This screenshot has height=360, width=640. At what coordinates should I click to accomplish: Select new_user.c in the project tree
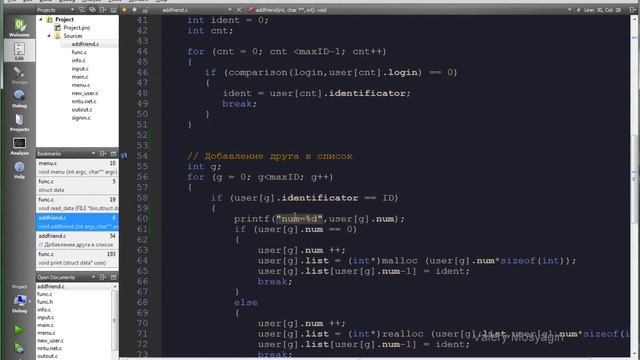85,93
